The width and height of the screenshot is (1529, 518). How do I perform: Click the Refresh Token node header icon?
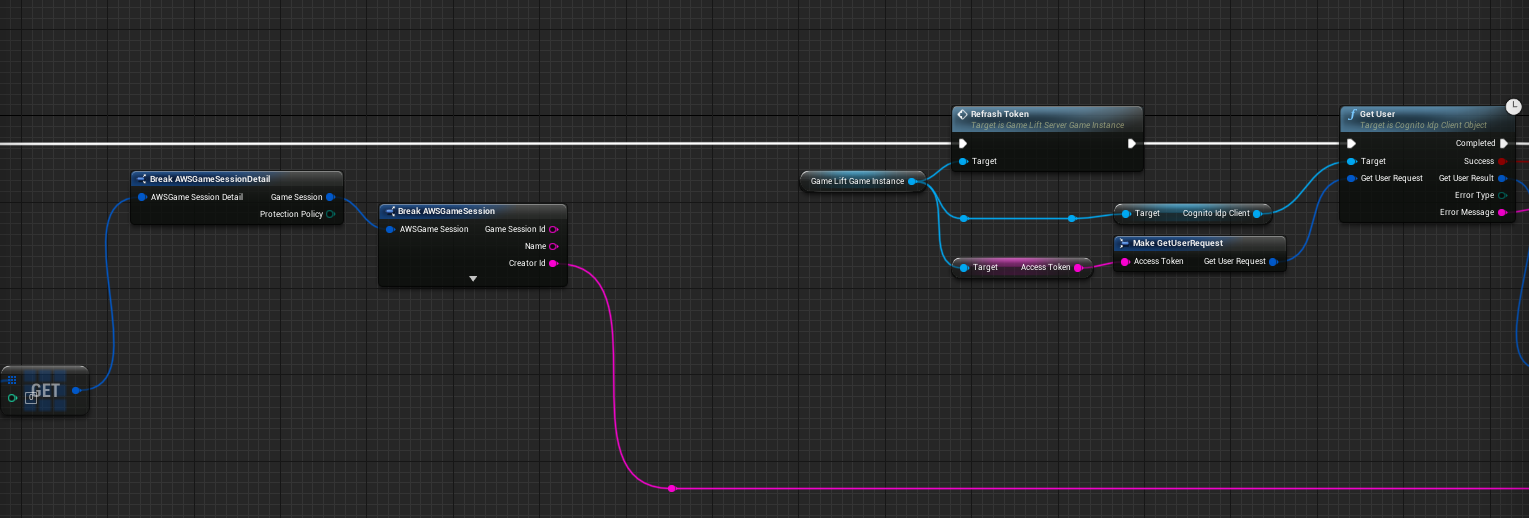point(962,114)
